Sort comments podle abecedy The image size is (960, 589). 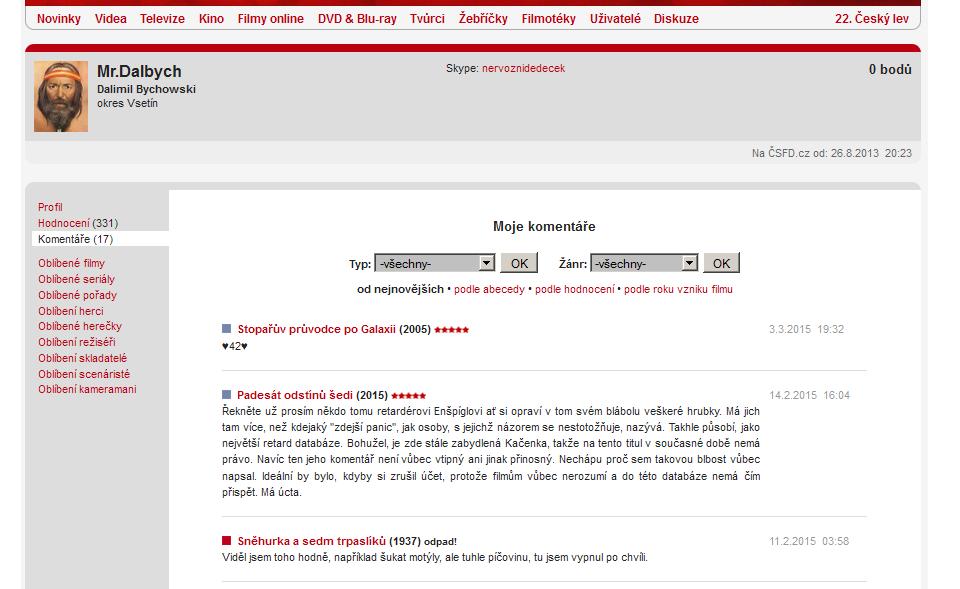pyautogui.click(x=490, y=289)
